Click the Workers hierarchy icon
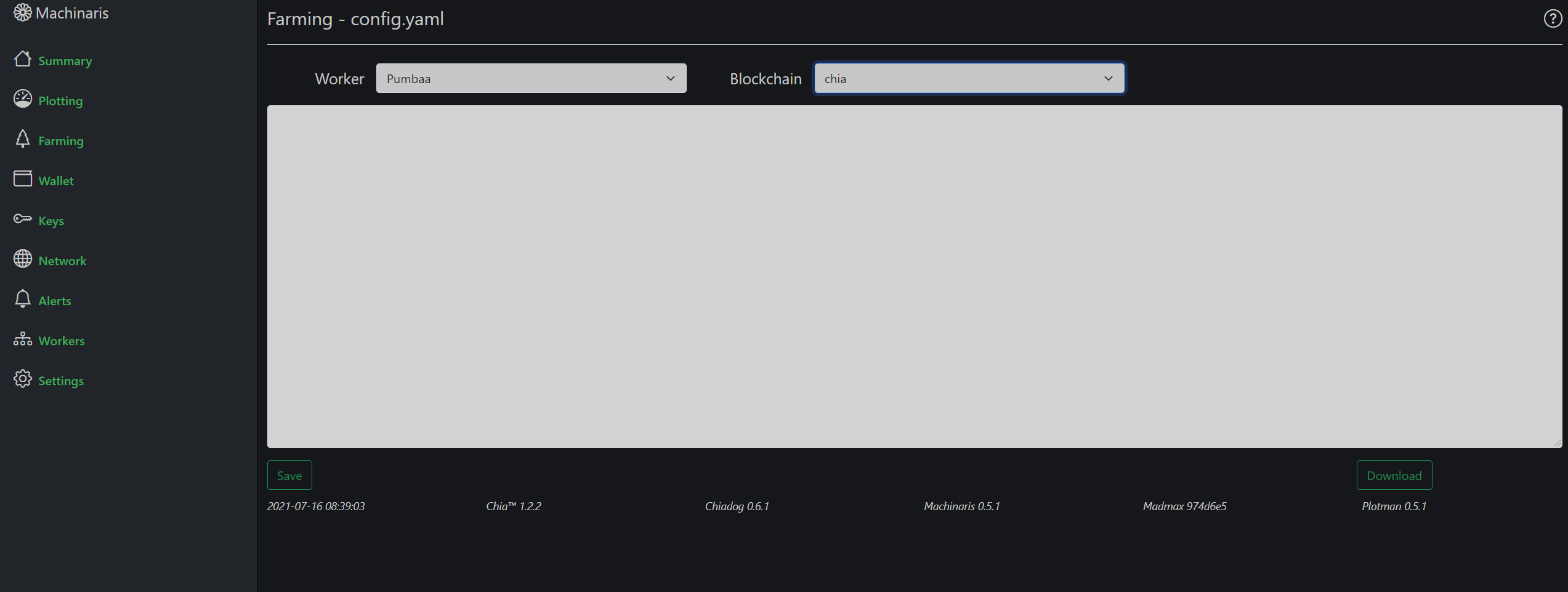Screen dimensions: 1568x592 pos(23,339)
